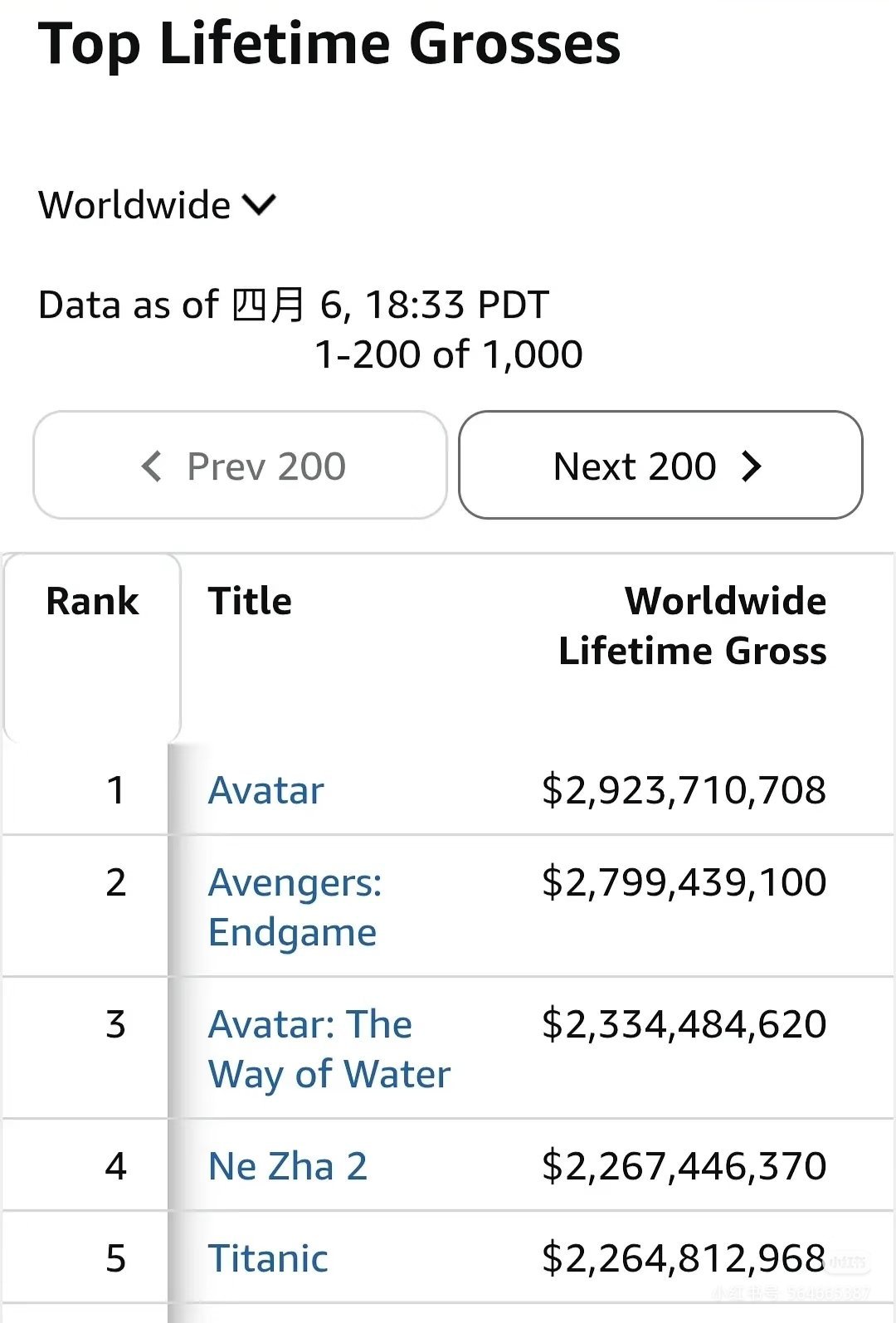Image resolution: width=896 pixels, height=1323 pixels.
Task: Click the Data as of timestamp text
Action: pyautogui.click(x=294, y=305)
